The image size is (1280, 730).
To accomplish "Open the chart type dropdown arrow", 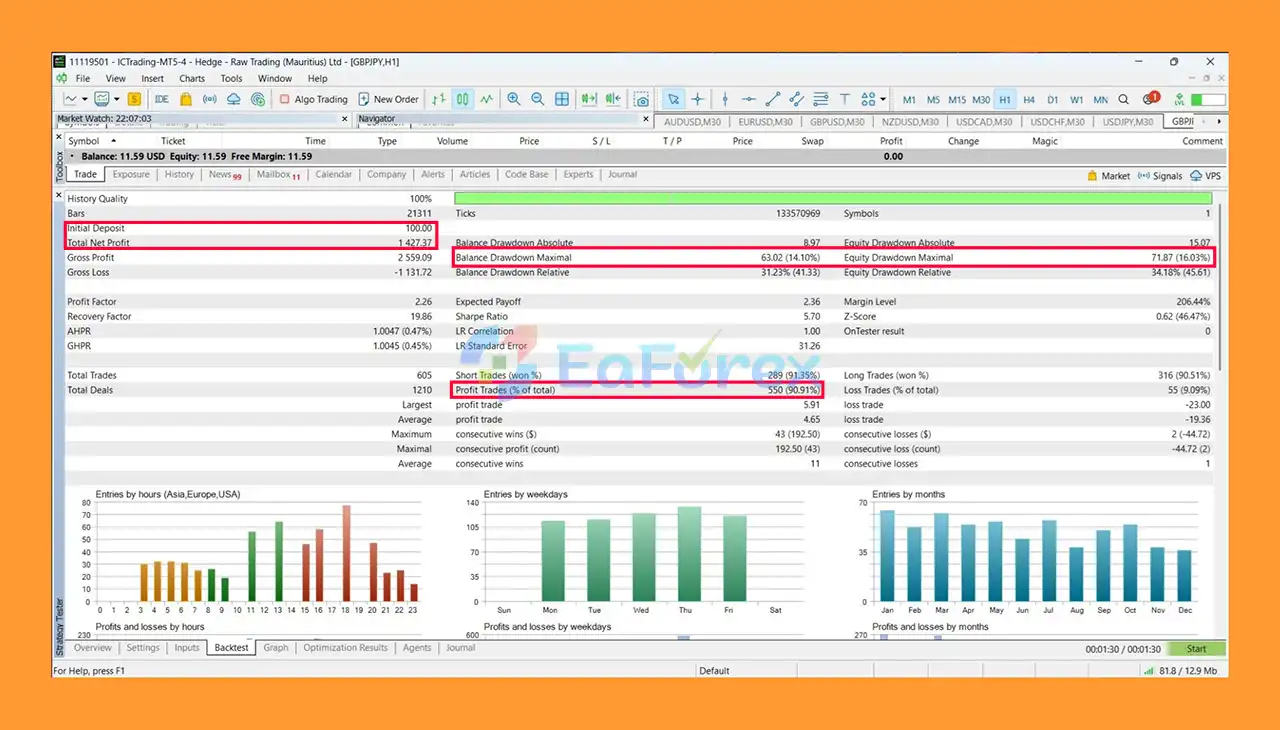I will click(x=86, y=99).
